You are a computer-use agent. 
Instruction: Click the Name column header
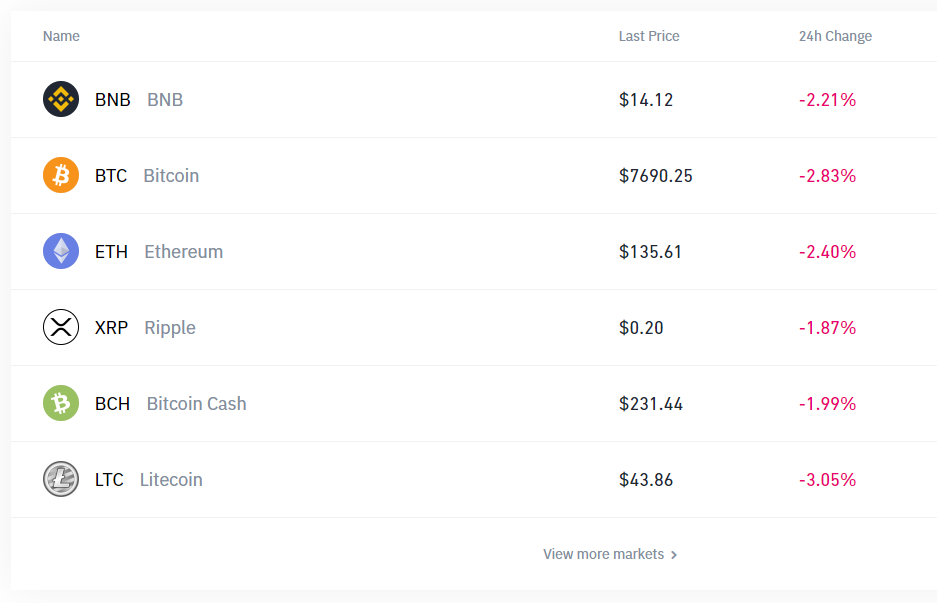[x=61, y=36]
